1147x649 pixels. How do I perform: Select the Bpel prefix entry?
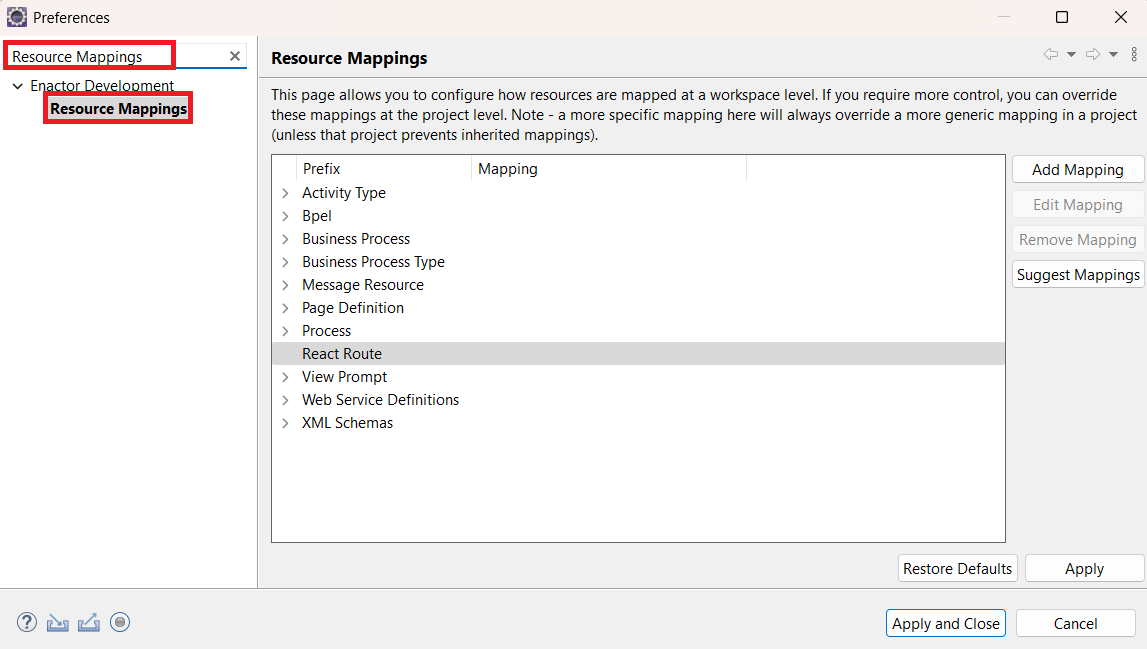[317, 216]
